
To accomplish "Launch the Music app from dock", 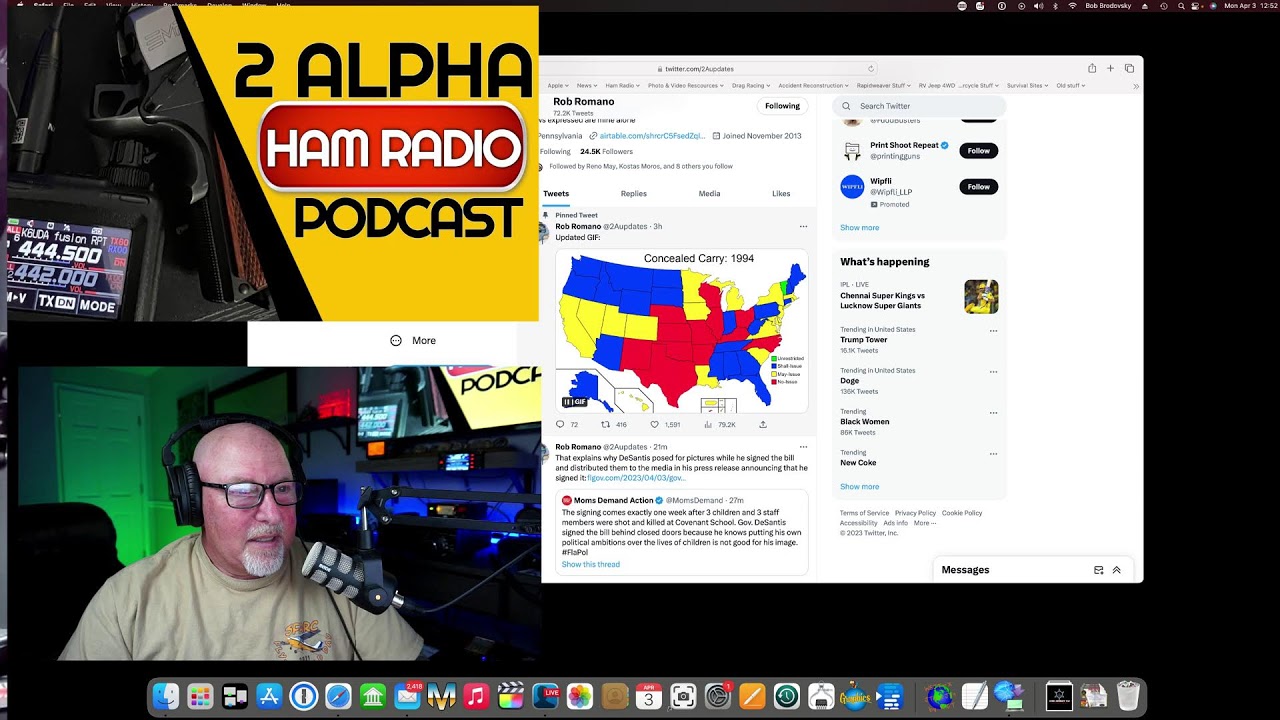I will point(476,696).
